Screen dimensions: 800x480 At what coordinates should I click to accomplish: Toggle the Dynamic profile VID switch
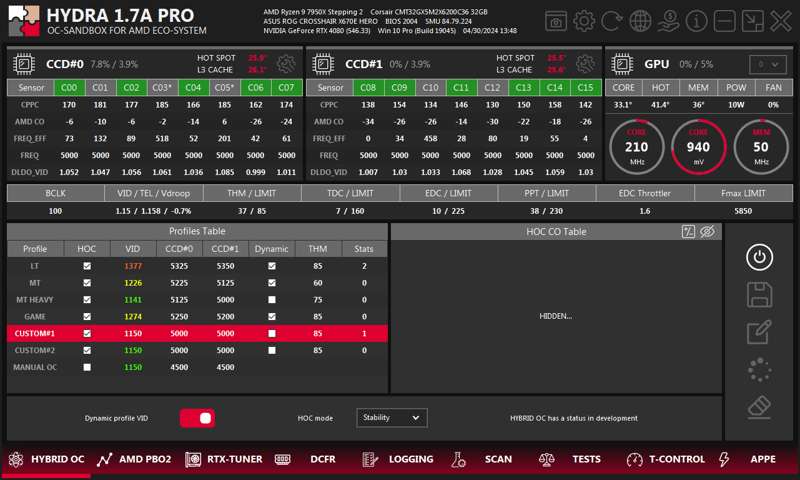[197, 418]
